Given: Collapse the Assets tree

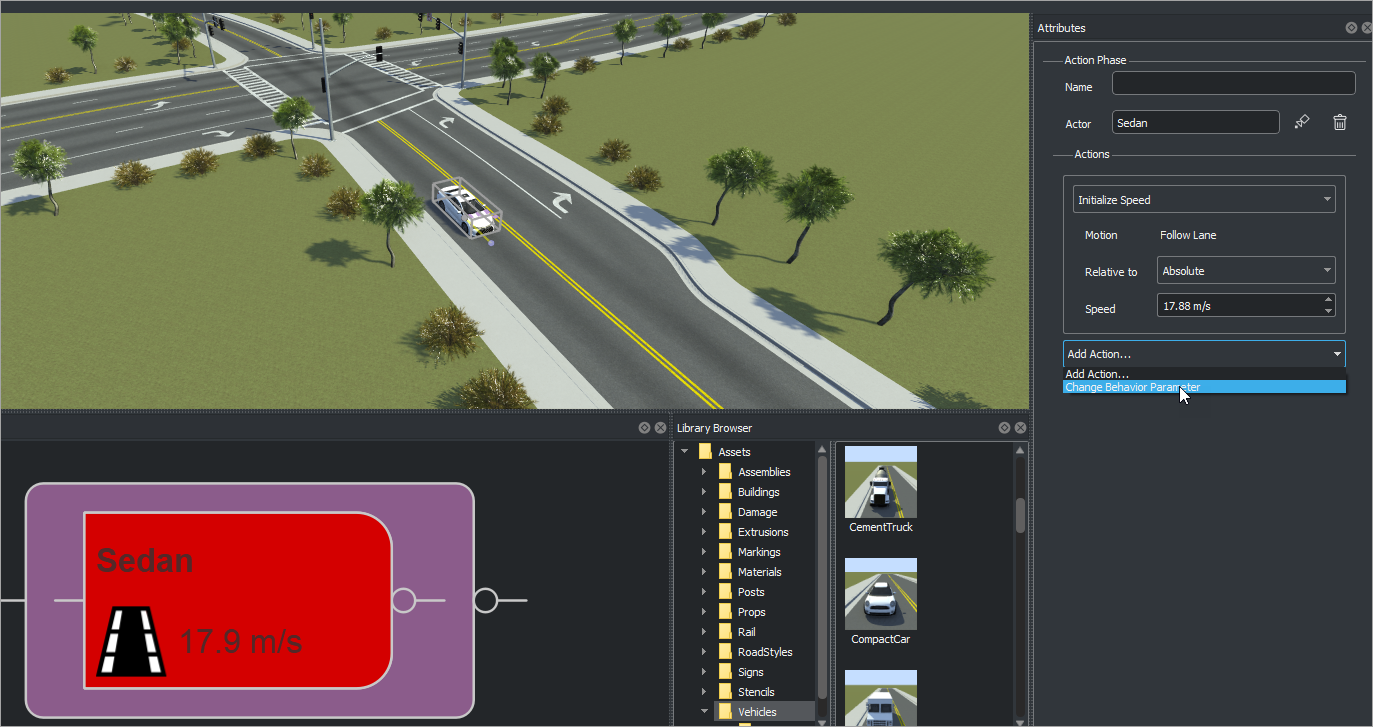Looking at the screenshot, I should [x=685, y=451].
